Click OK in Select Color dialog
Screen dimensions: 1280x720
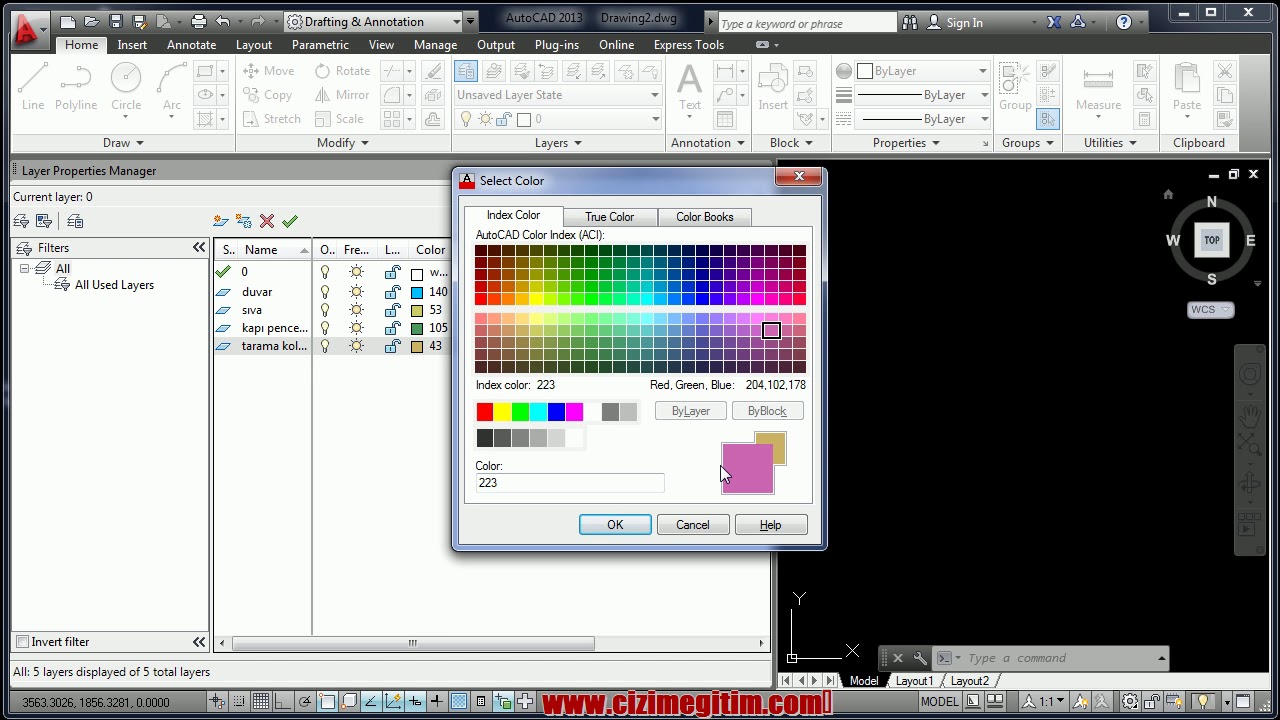(615, 525)
